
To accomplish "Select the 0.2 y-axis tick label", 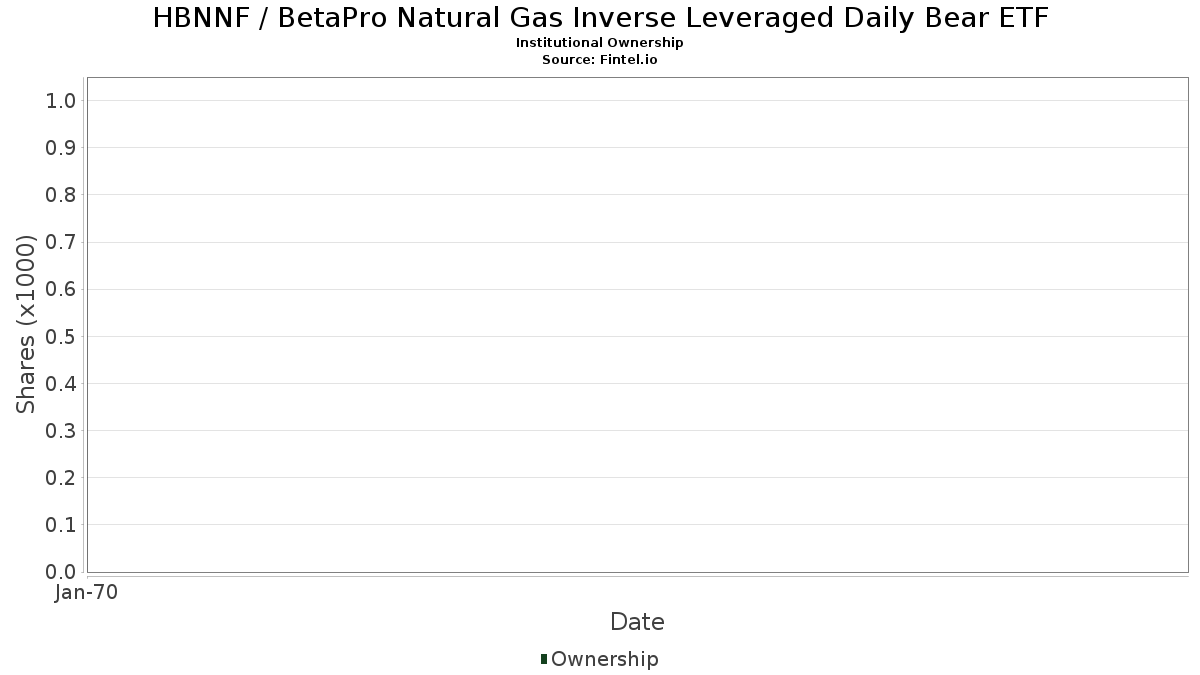I will coord(61,478).
